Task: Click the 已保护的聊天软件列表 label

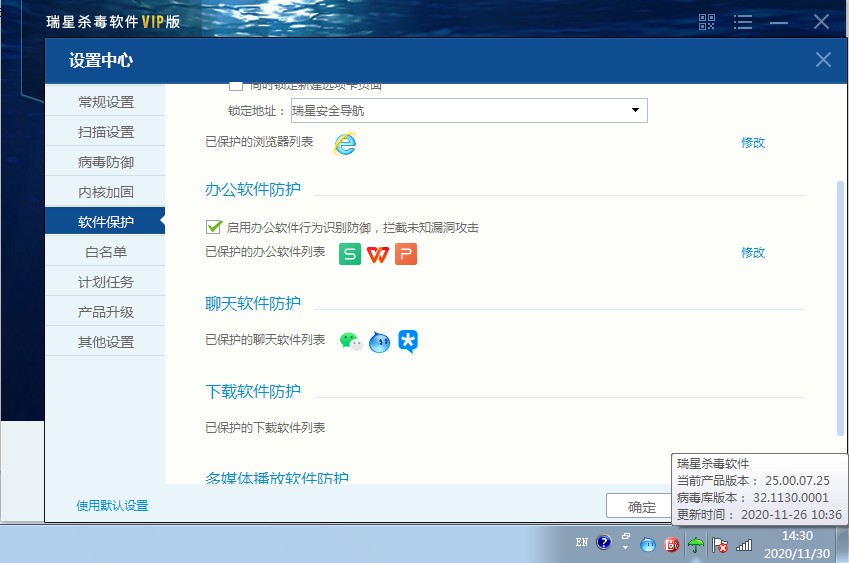Action: (x=265, y=340)
